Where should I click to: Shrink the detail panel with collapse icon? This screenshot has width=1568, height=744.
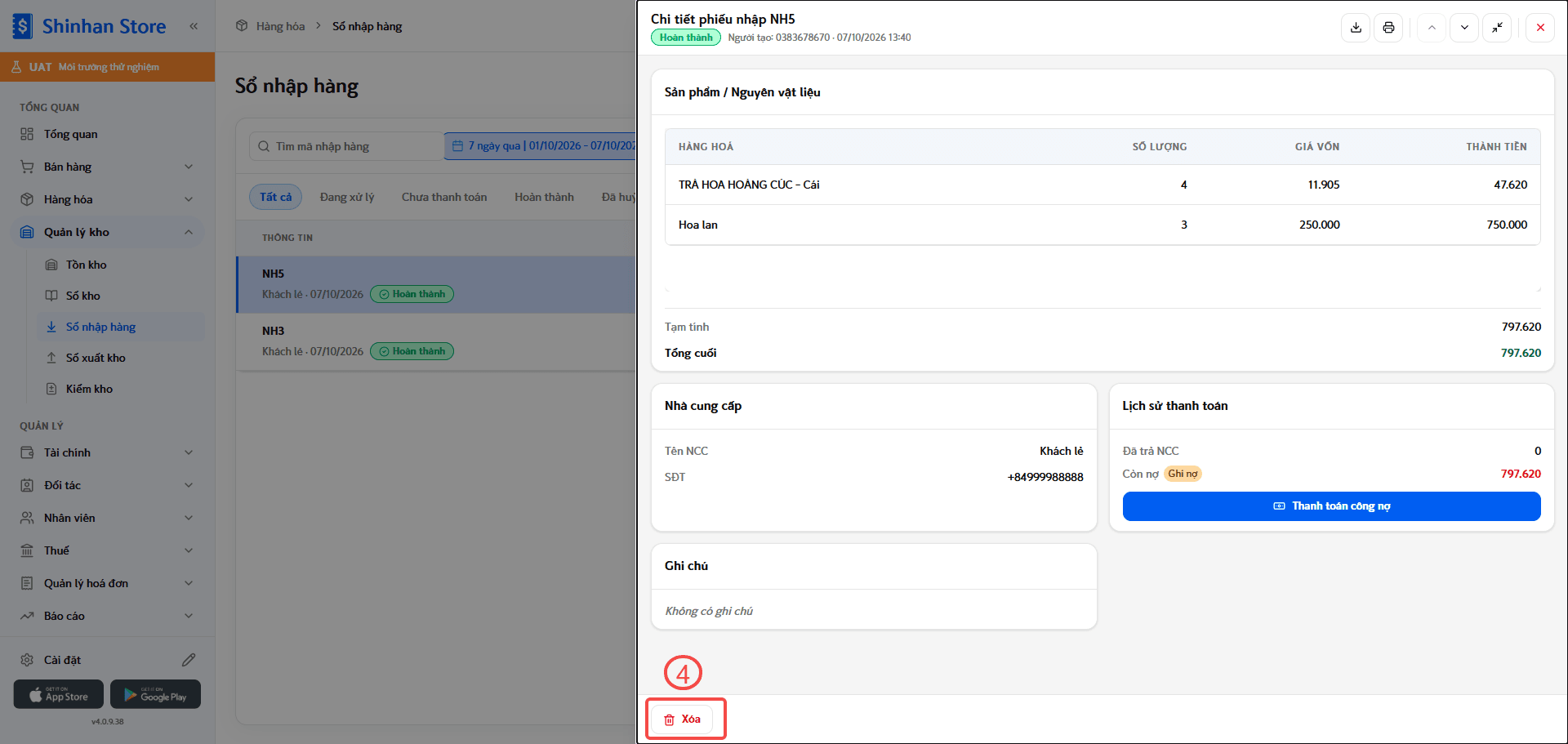tap(1497, 28)
